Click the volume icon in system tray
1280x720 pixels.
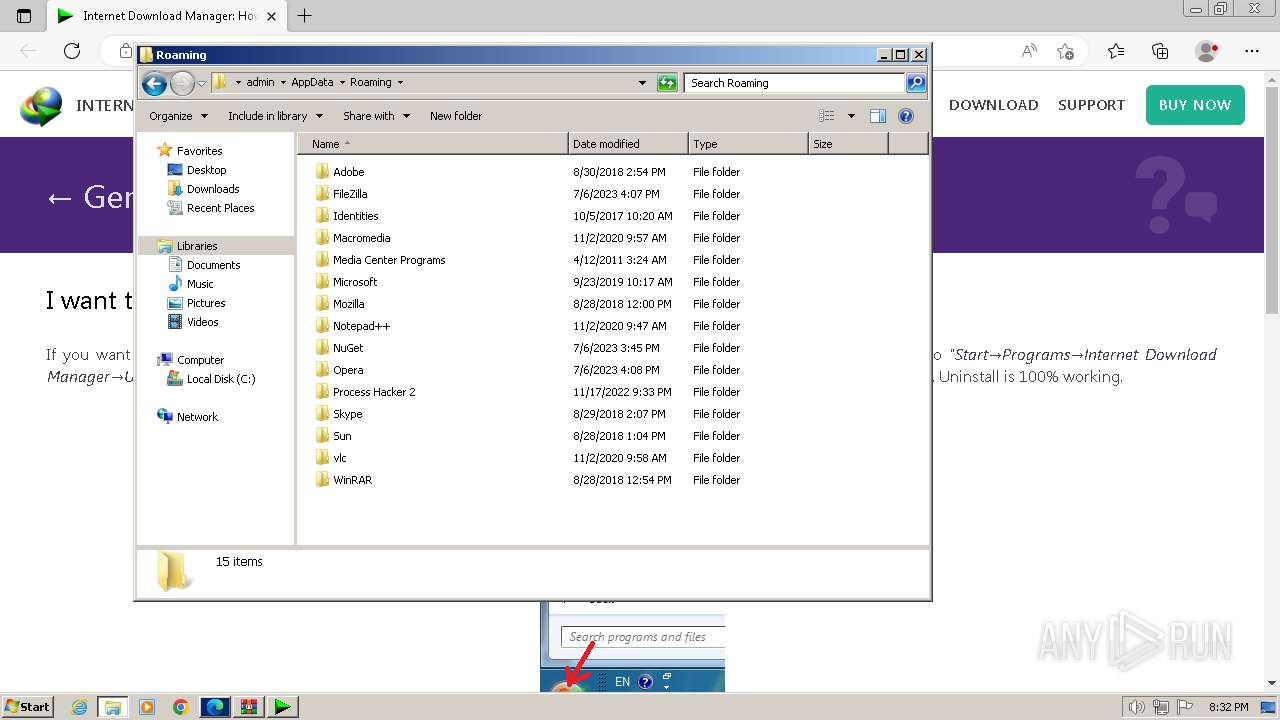tap(1137, 707)
